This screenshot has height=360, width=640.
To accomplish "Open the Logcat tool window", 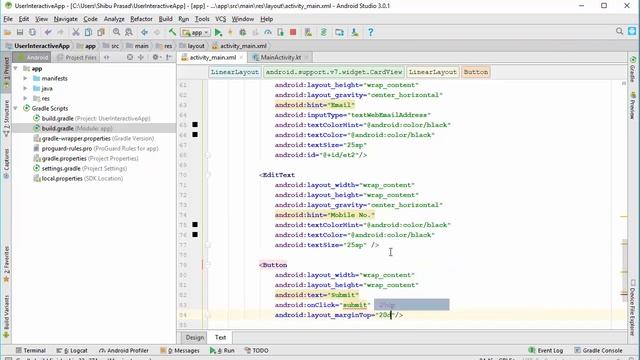I will coord(72,350).
